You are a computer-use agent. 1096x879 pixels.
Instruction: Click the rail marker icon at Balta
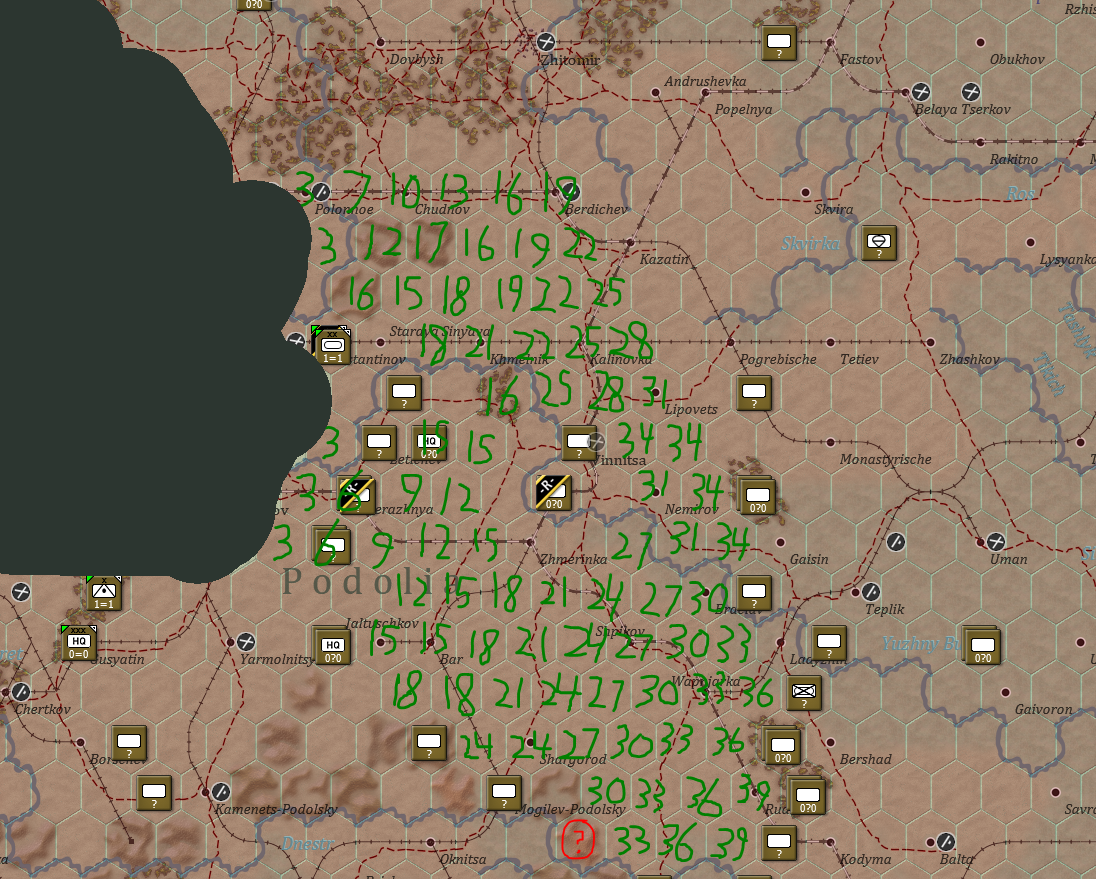[946, 842]
